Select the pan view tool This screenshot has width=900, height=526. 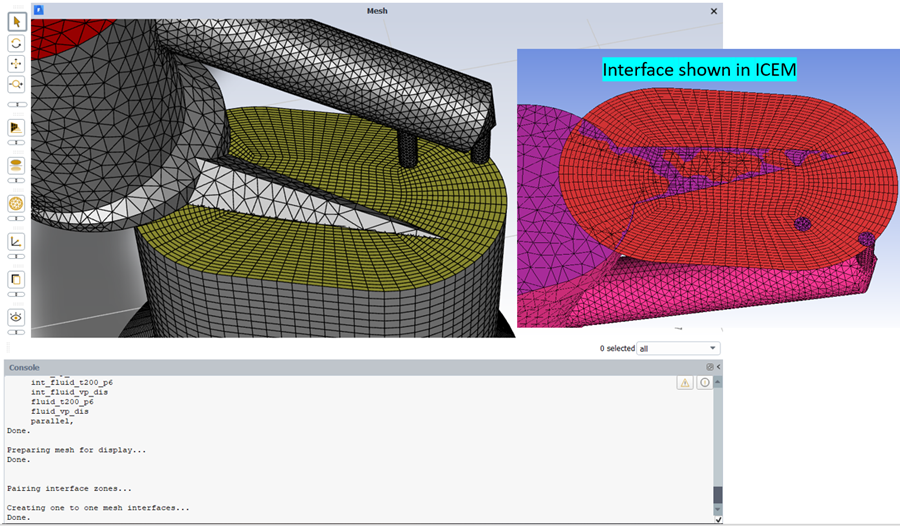17,64
